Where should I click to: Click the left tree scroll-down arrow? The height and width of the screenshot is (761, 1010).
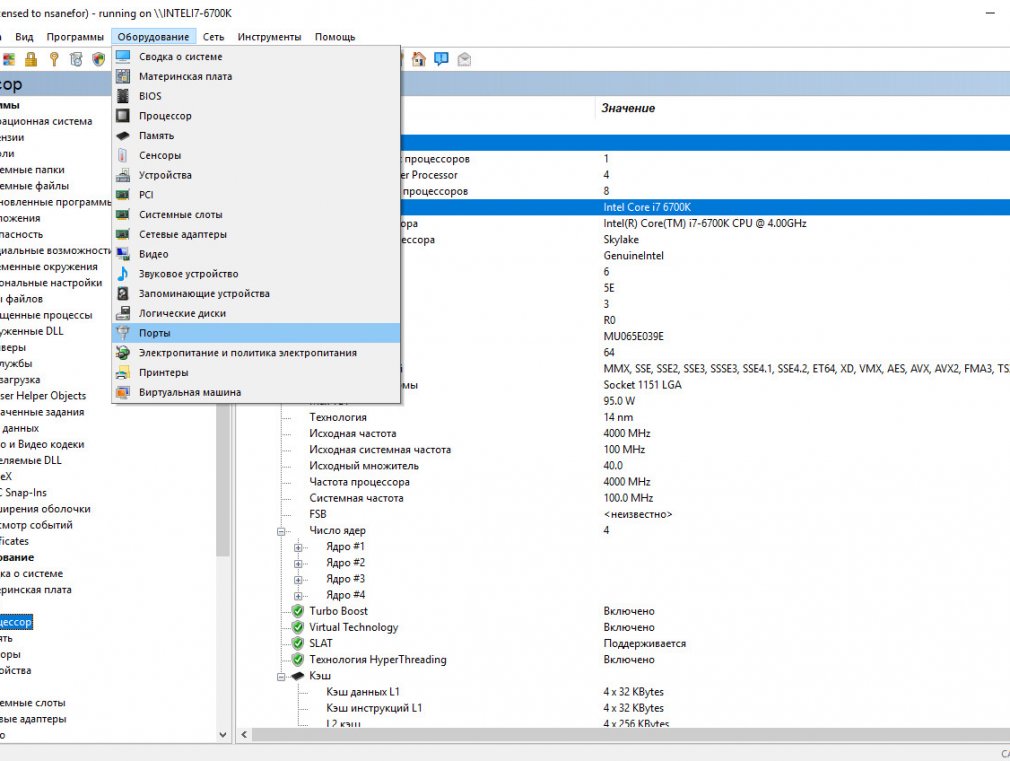[x=223, y=735]
